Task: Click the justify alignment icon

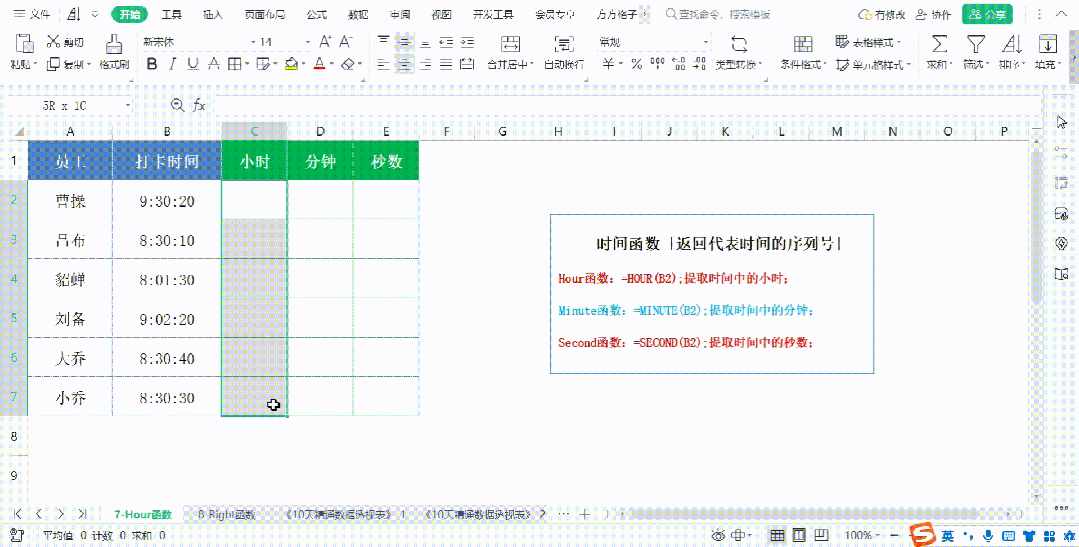Action: [446, 64]
